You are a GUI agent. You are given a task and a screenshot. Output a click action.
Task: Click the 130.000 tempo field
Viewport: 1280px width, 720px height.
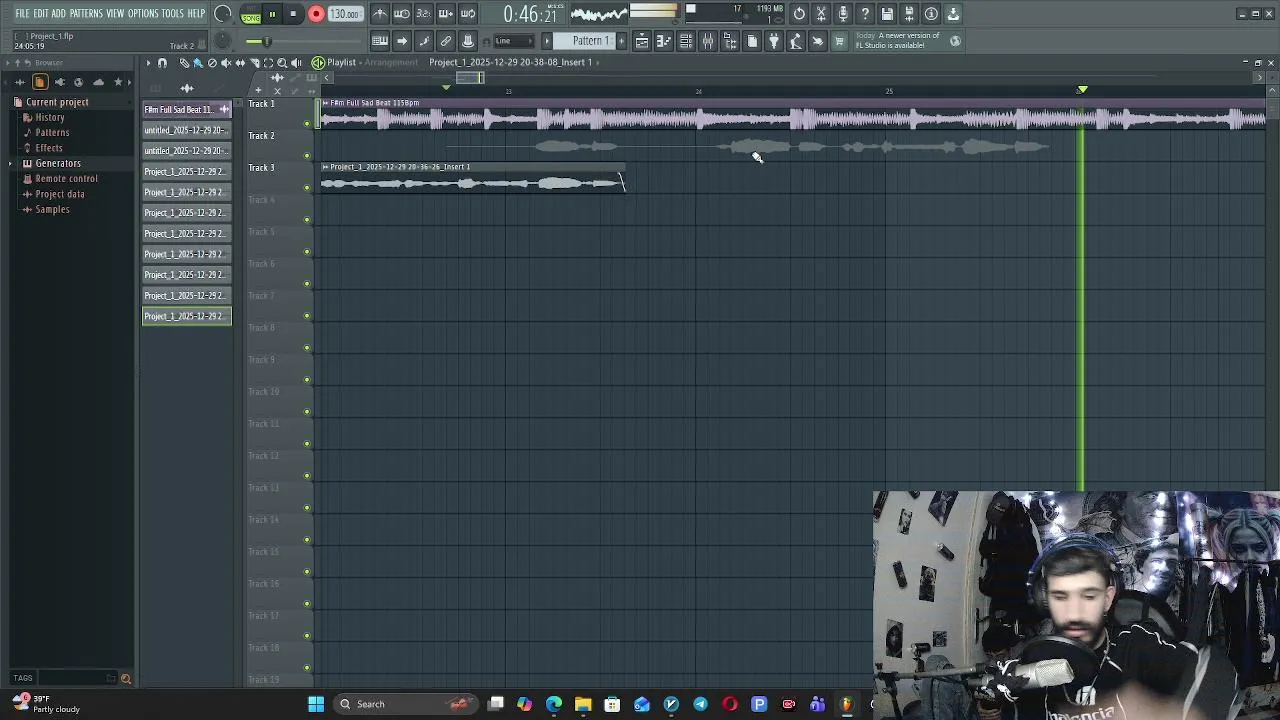click(345, 14)
